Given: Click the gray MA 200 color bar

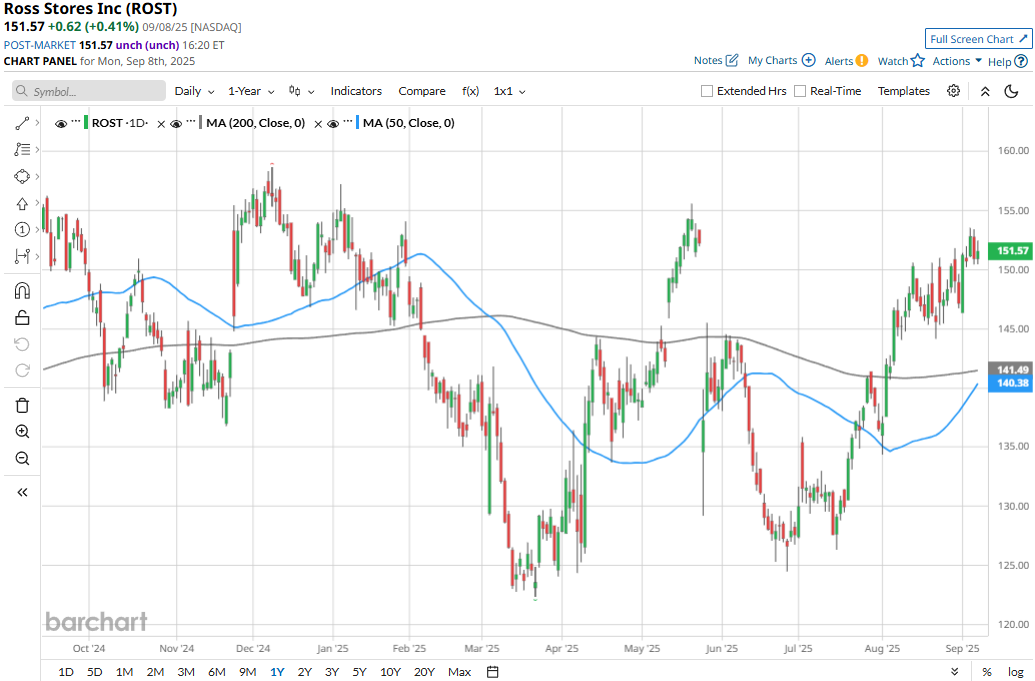Looking at the screenshot, I should tap(200, 123).
